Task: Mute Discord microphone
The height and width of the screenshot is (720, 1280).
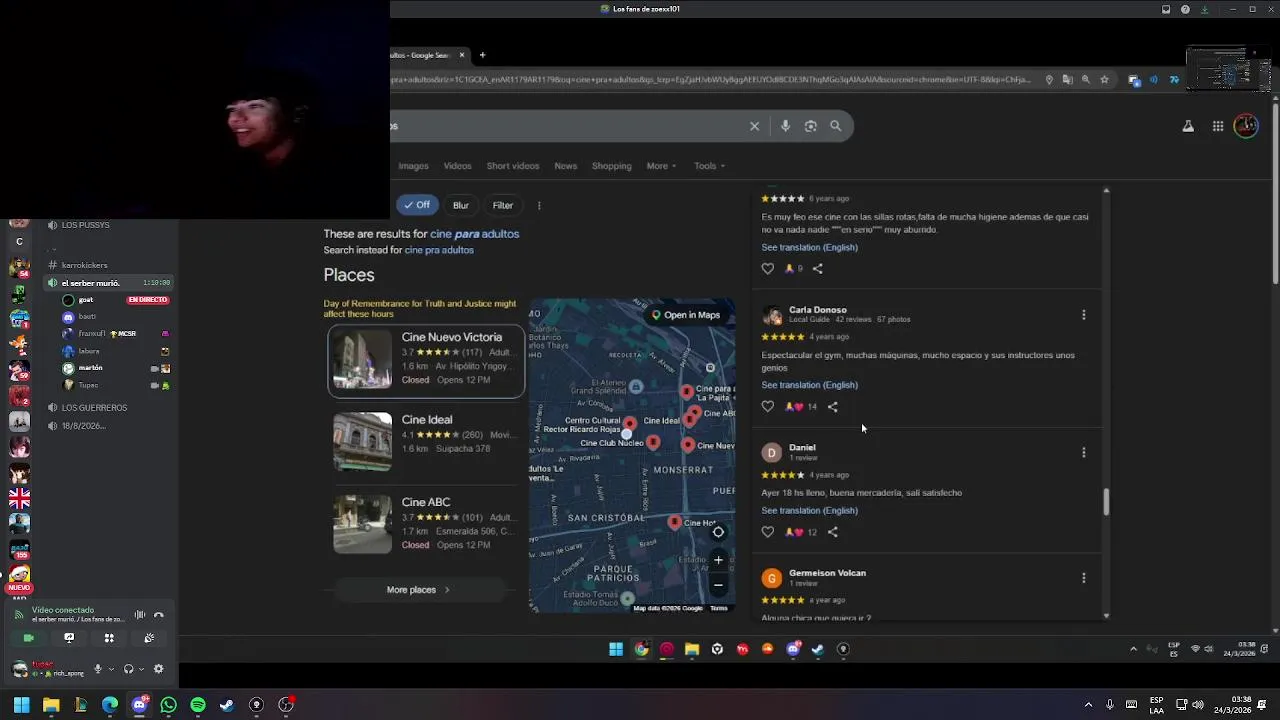Action: click(97, 669)
